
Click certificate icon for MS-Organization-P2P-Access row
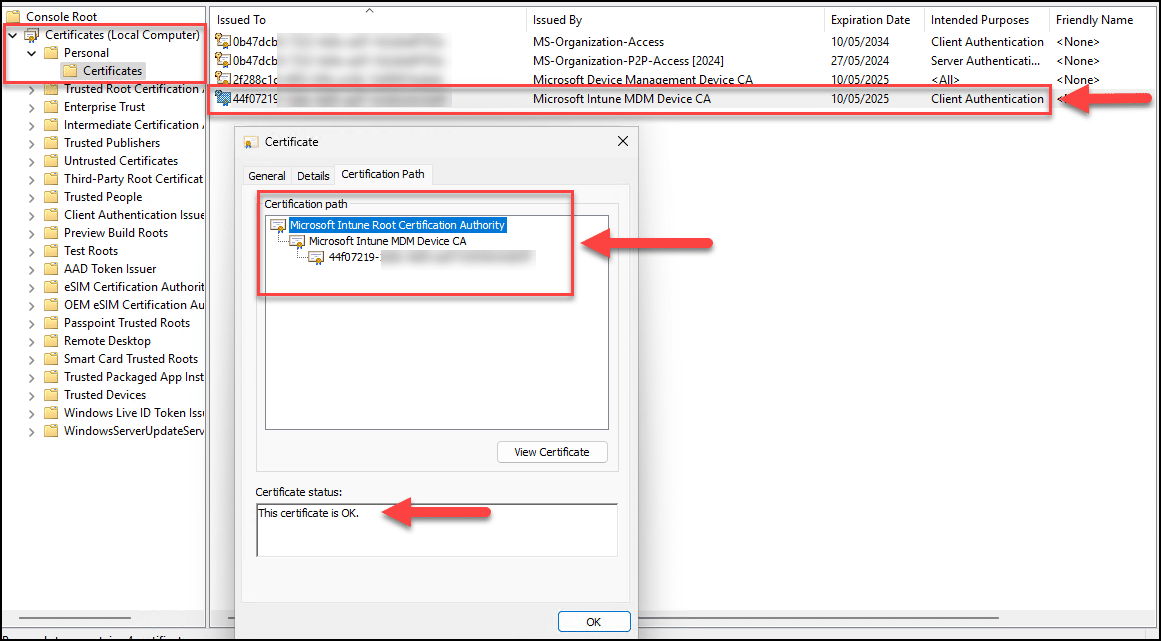coord(223,60)
